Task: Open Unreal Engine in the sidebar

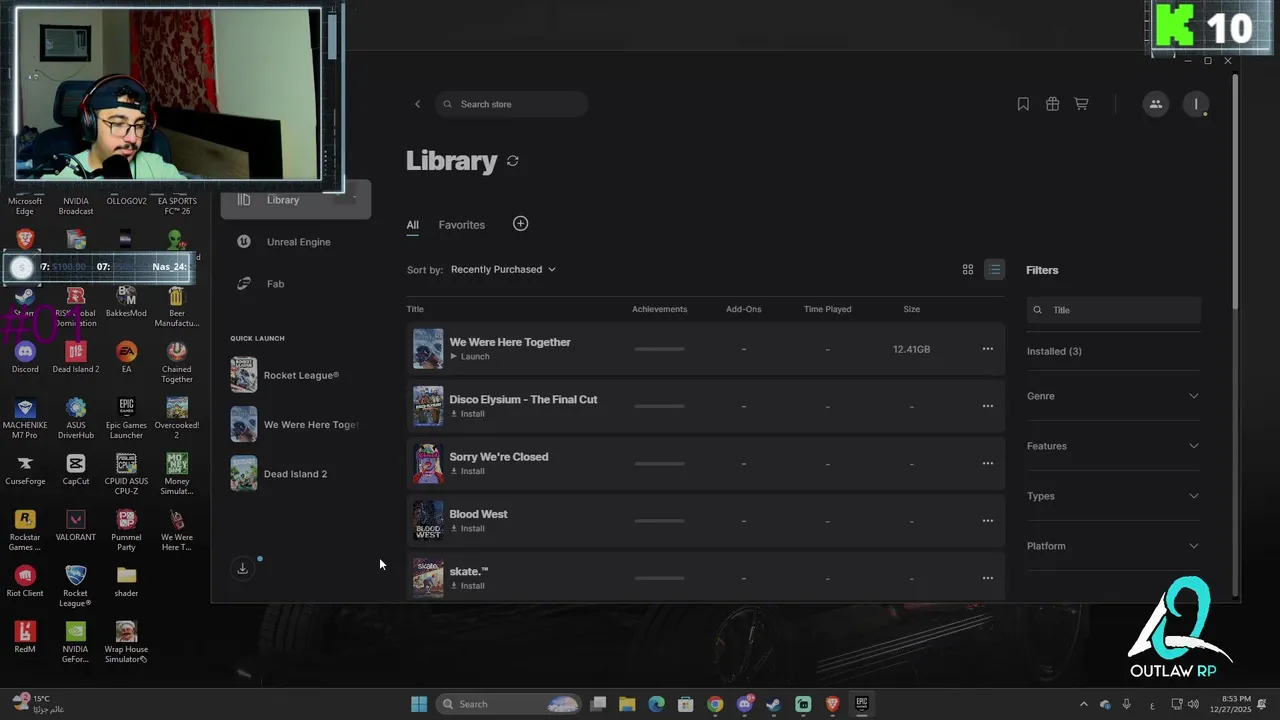Action: coord(295,242)
